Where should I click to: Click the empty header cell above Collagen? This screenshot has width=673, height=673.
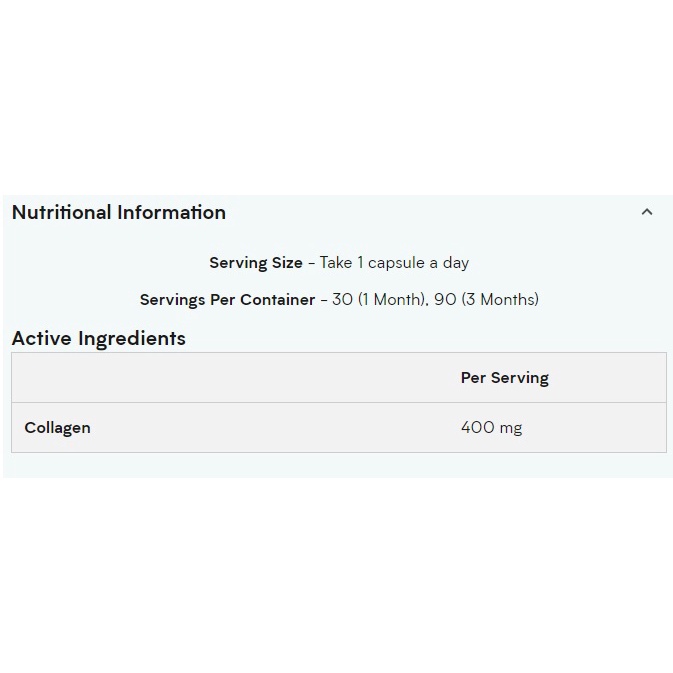[230, 378]
